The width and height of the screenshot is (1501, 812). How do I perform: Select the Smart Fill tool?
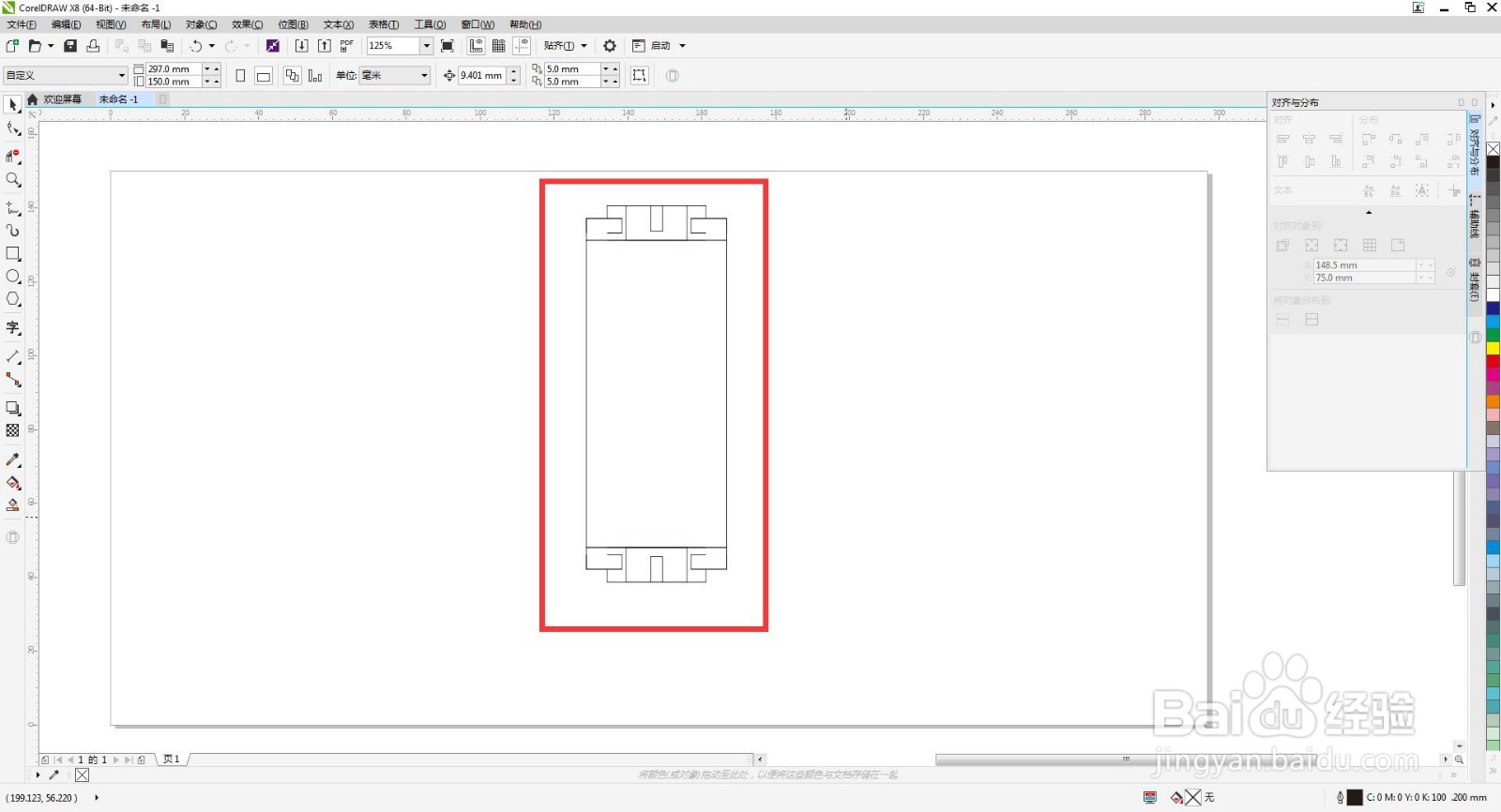click(13, 505)
